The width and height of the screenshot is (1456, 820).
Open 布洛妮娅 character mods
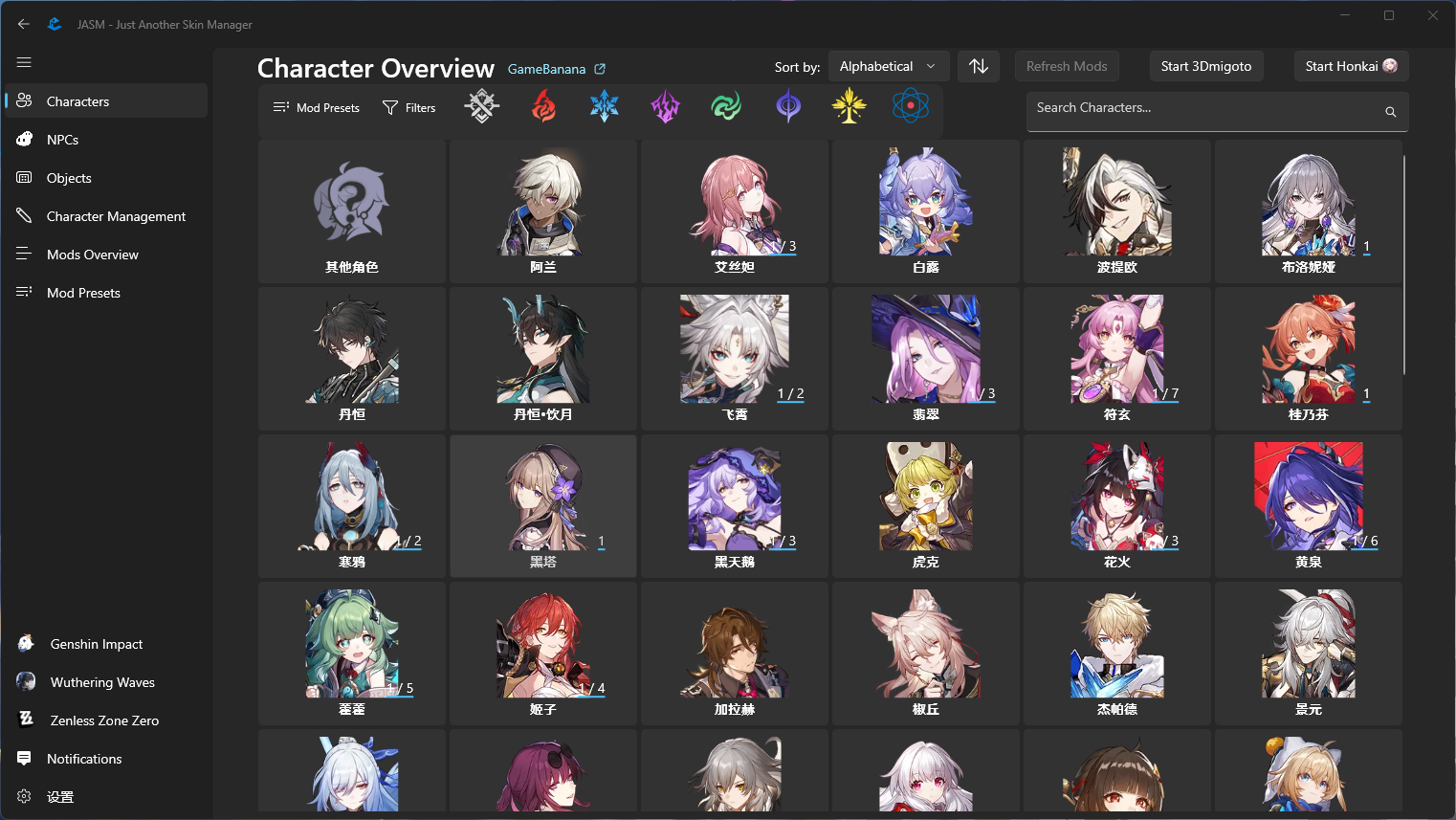click(x=1309, y=211)
